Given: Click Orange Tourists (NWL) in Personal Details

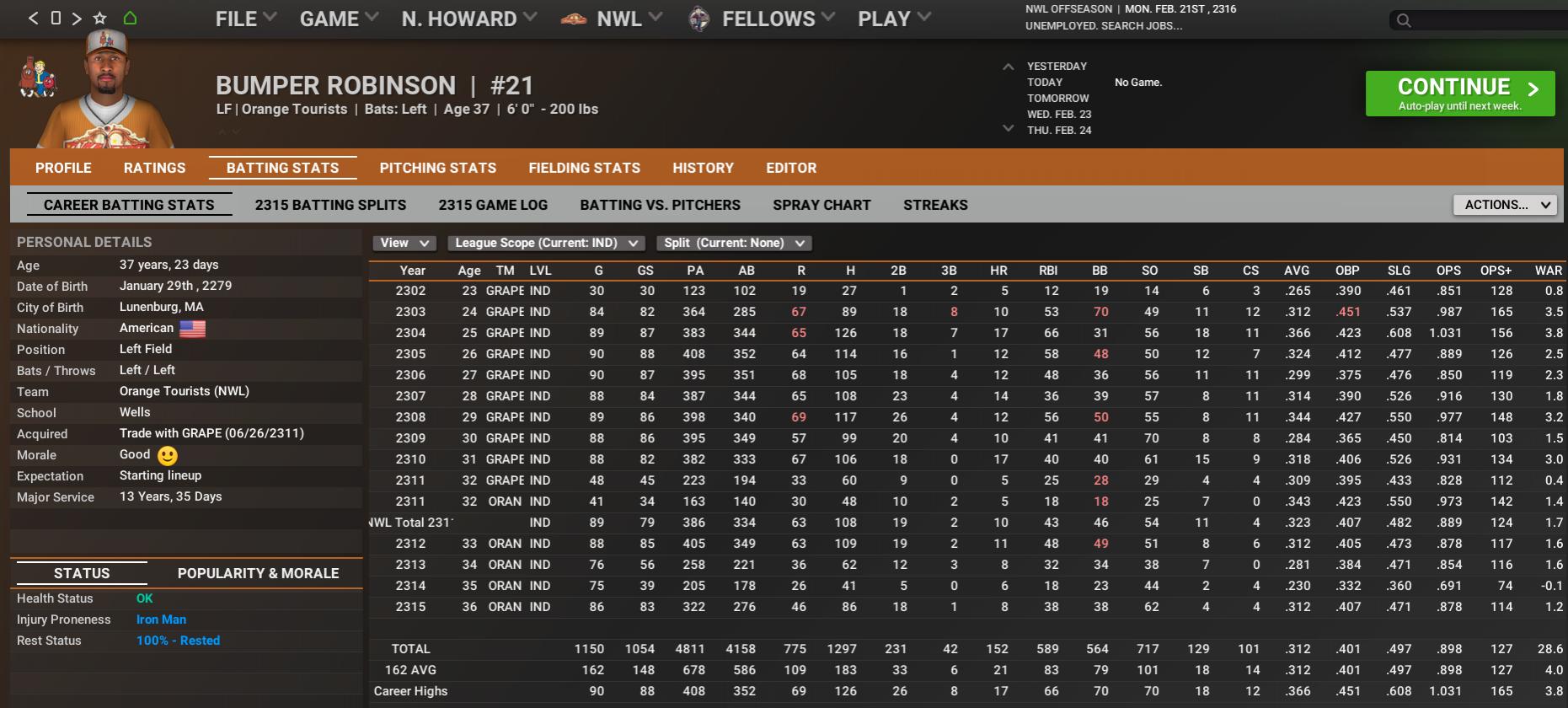Looking at the screenshot, I should (x=185, y=391).
